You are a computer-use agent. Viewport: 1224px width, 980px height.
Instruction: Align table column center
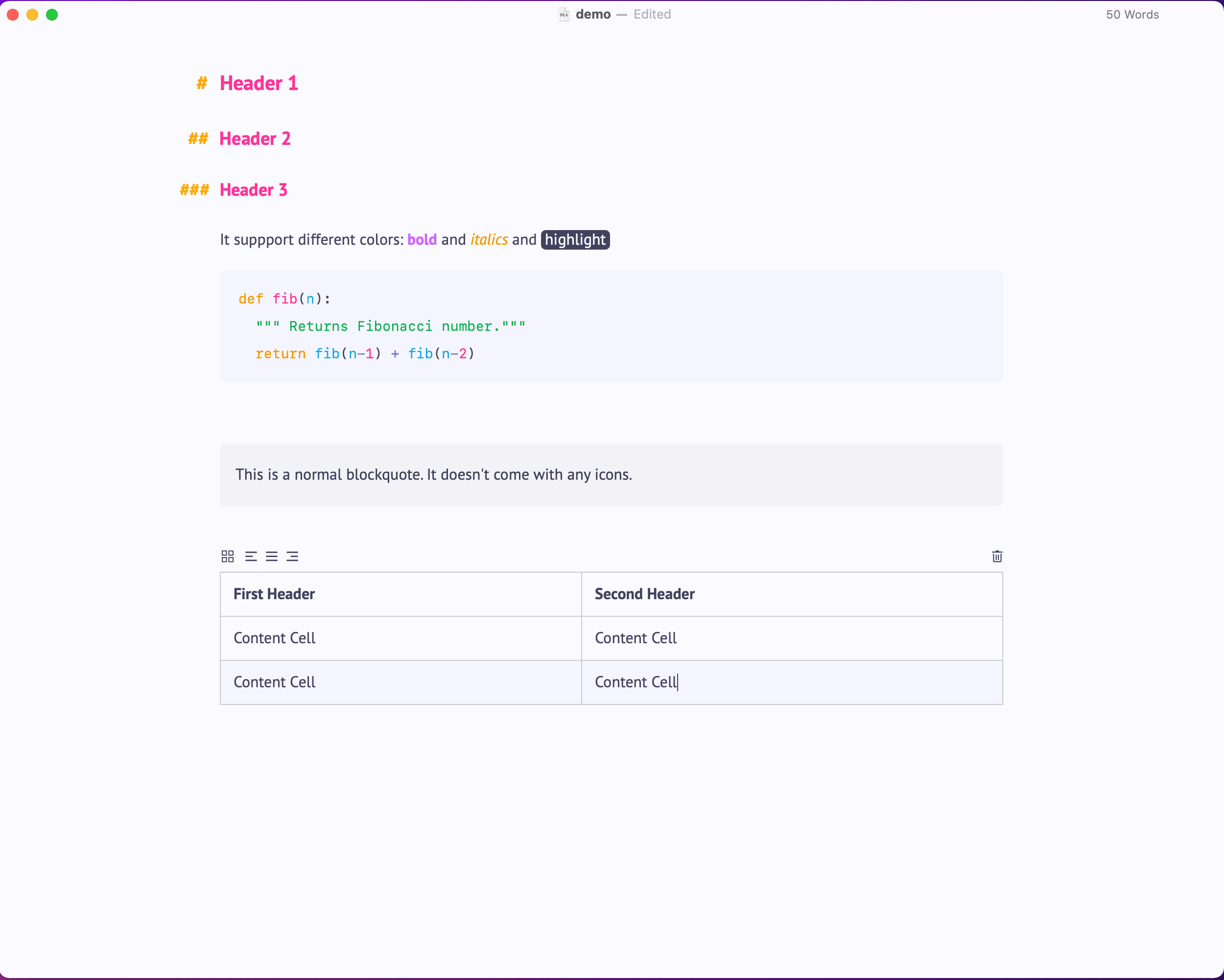[x=271, y=556]
